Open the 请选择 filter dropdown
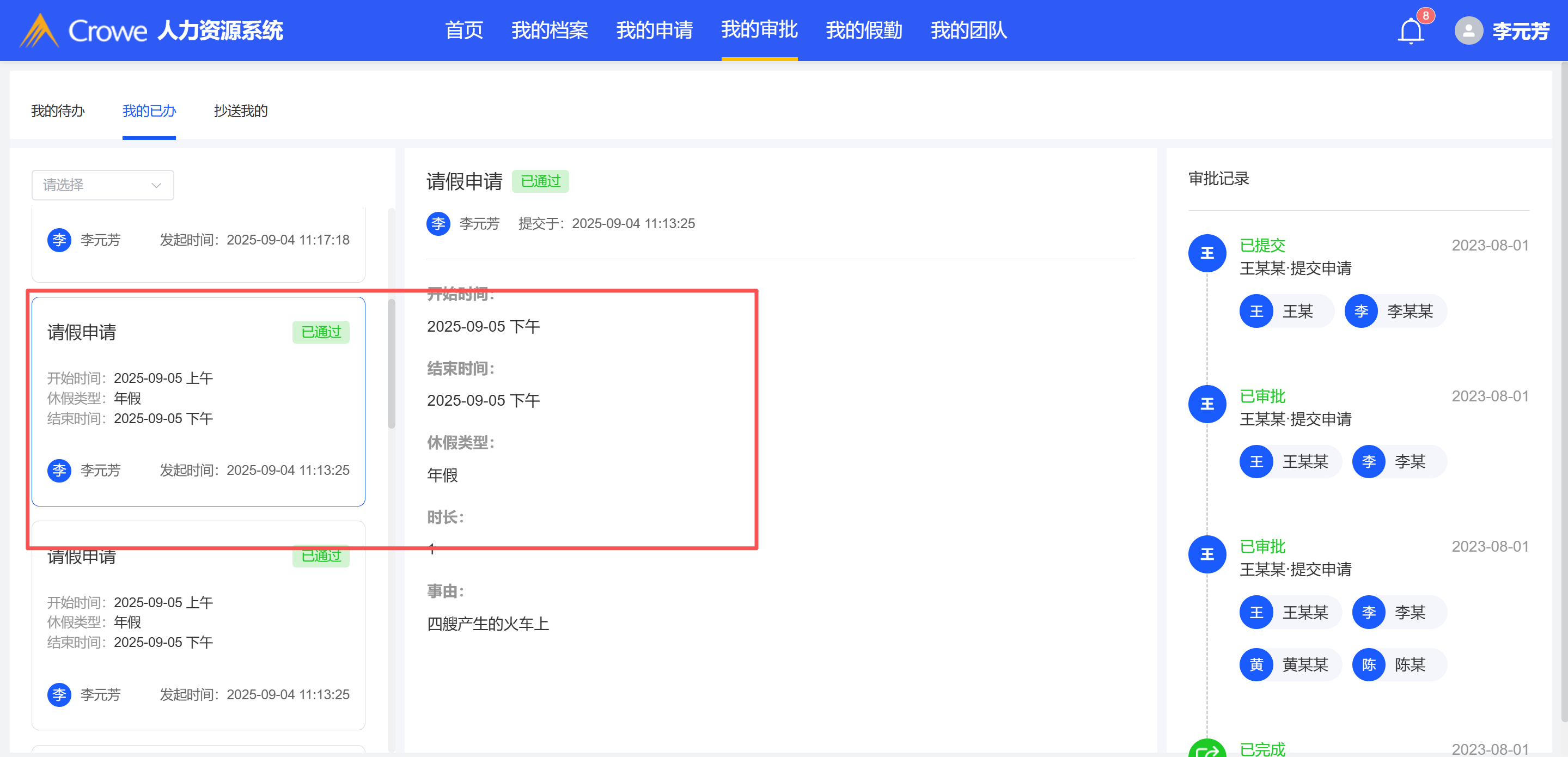The height and width of the screenshot is (757, 1568). [102, 185]
